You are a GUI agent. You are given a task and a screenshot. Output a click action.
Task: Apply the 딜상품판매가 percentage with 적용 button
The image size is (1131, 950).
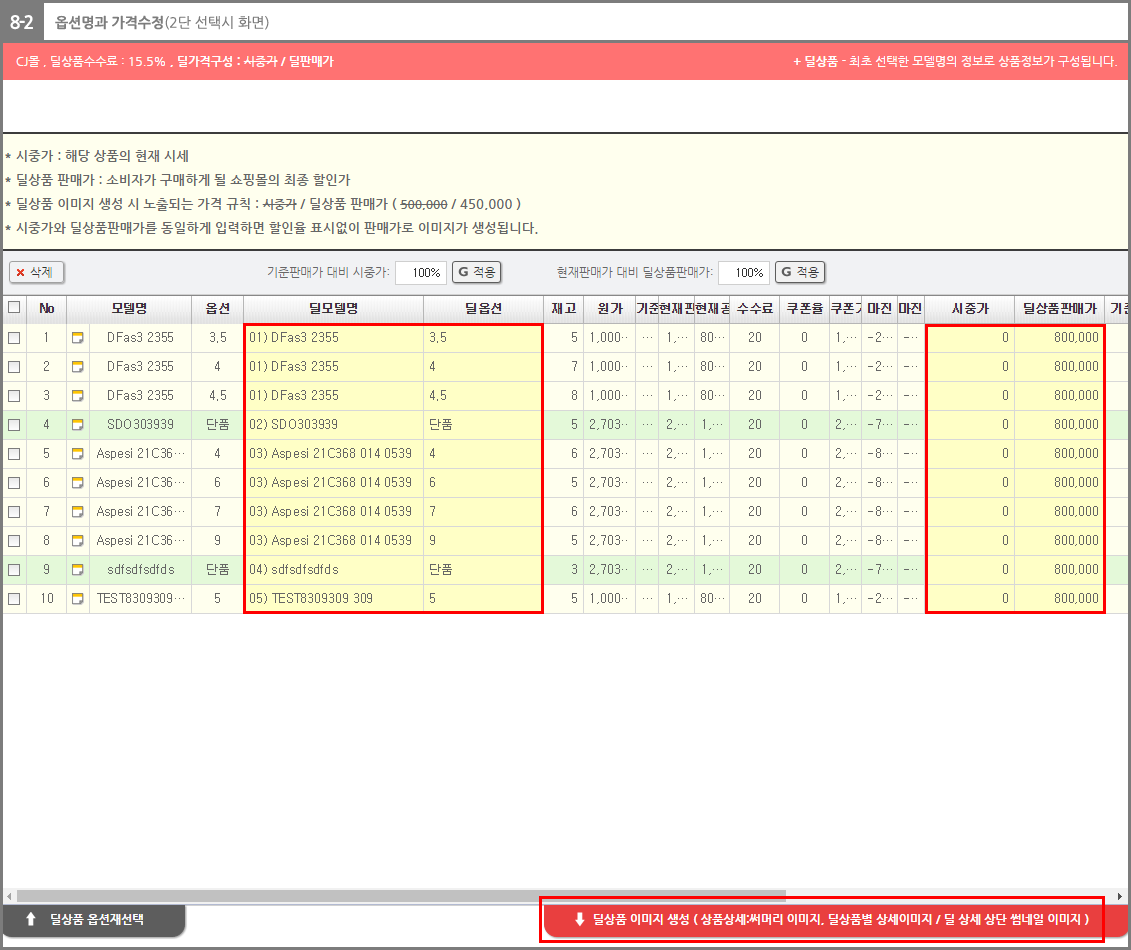click(x=799, y=272)
